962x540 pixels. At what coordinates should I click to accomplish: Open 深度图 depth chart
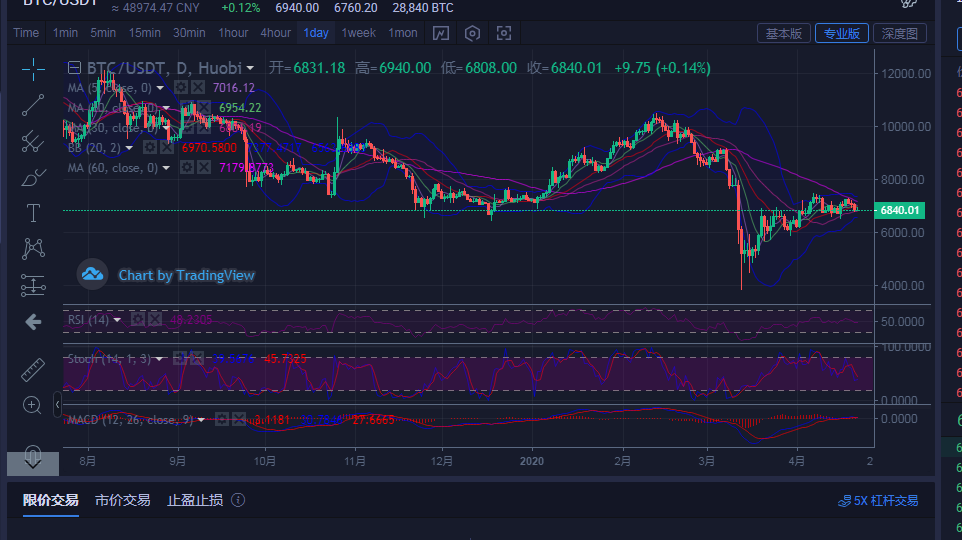899,33
